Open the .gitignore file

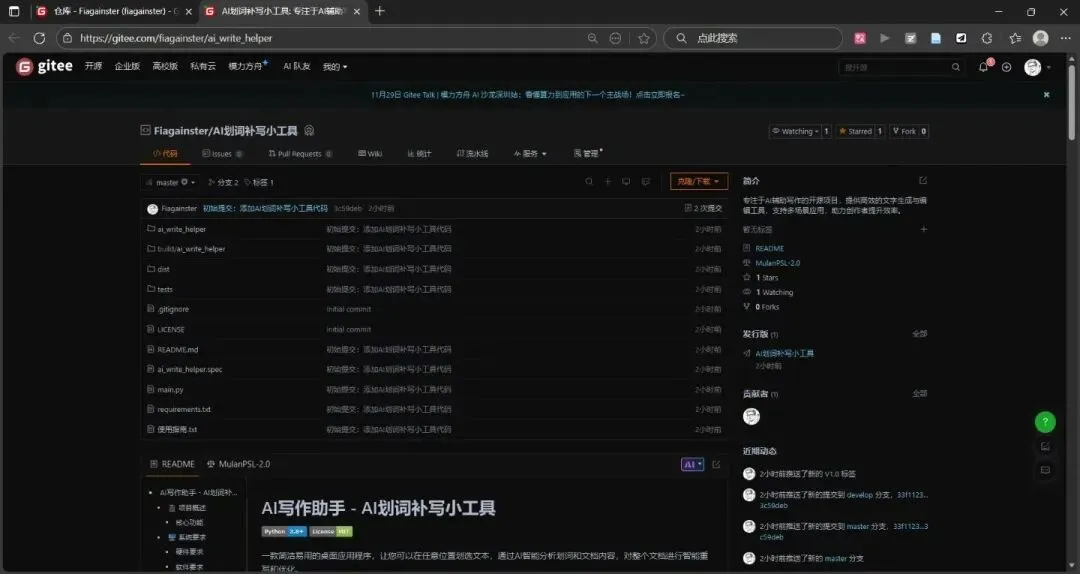point(173,309)
